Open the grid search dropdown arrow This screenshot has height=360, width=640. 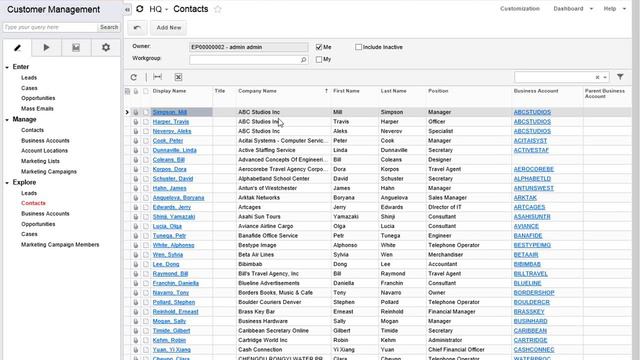point(605,77)
